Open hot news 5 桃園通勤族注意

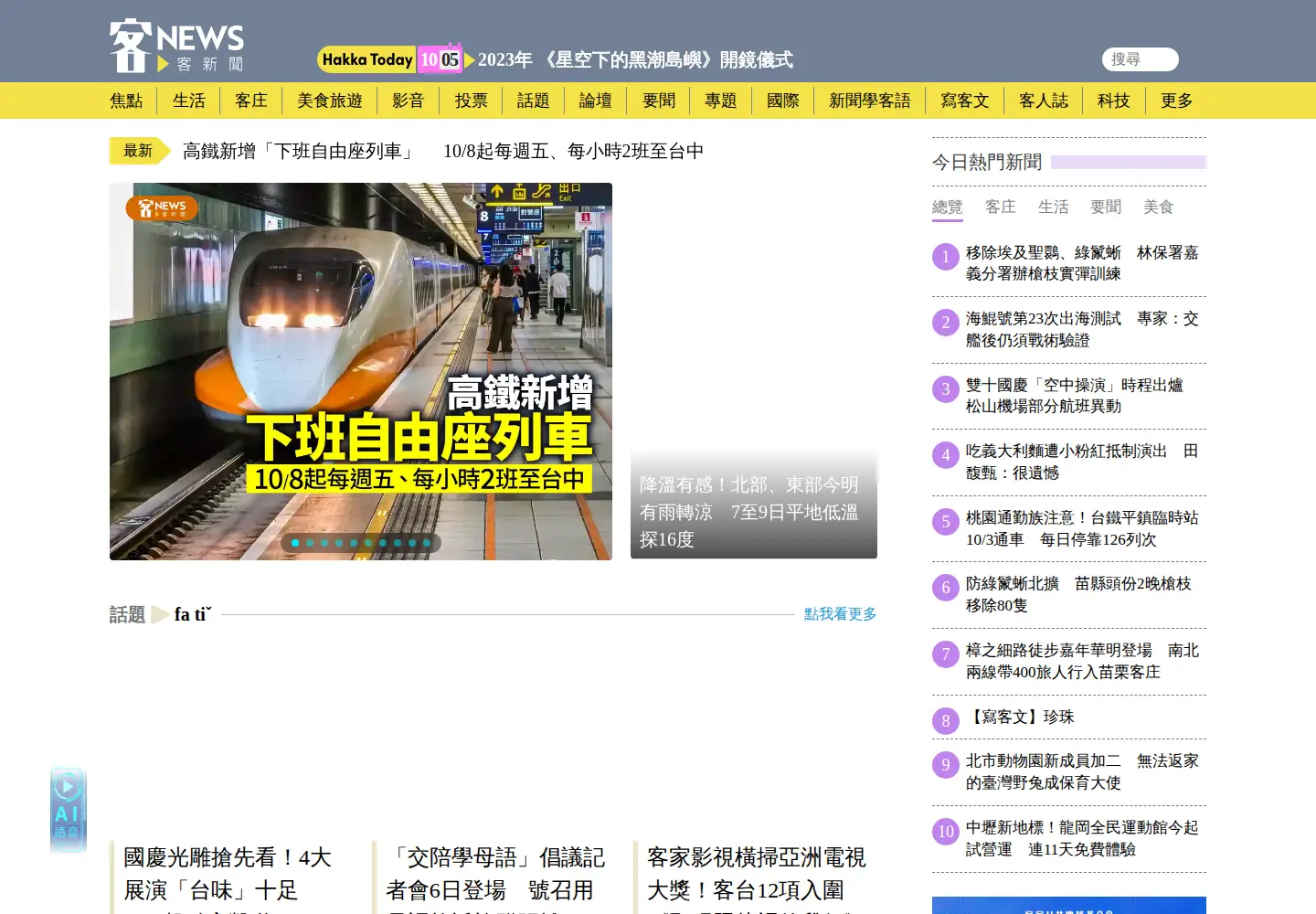pos(1082,528)
